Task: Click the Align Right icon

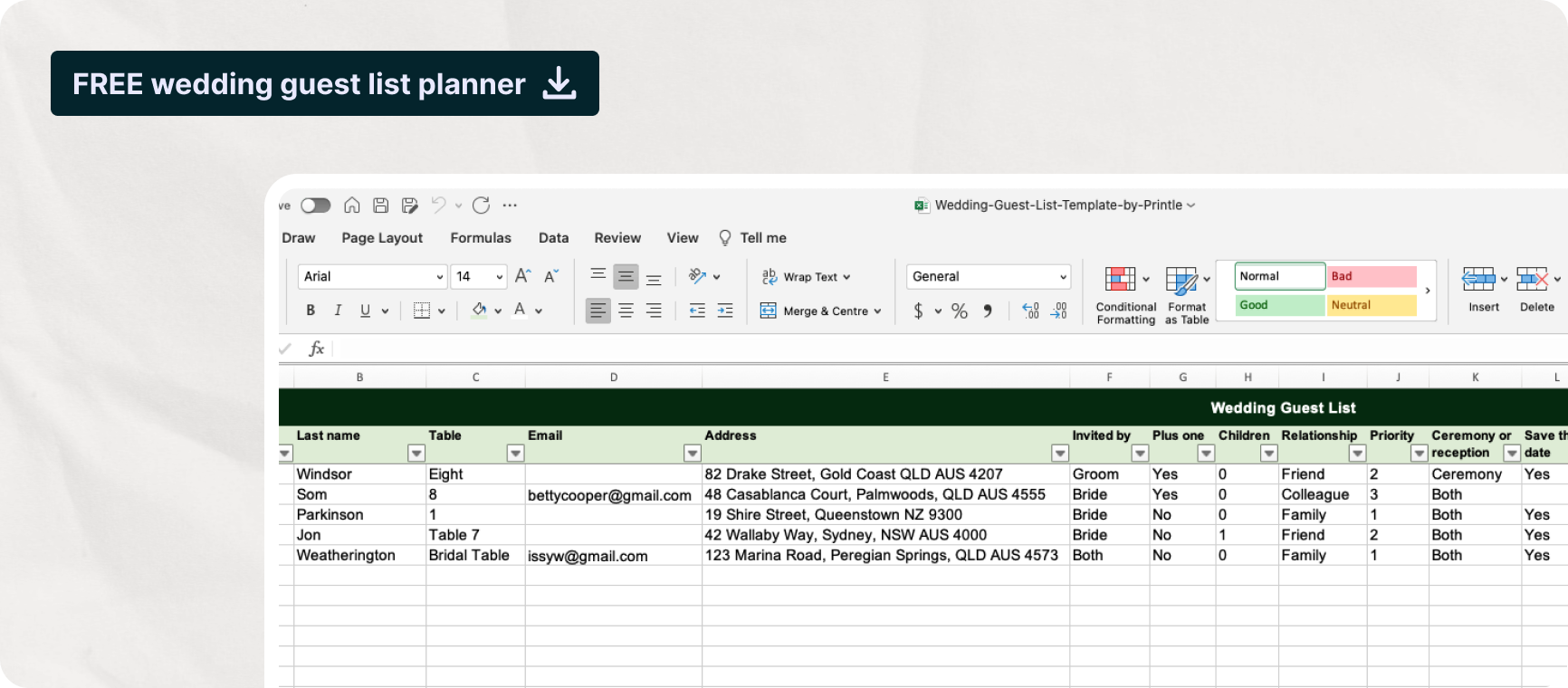Action: pyautogui.click(x=654, y=311)
